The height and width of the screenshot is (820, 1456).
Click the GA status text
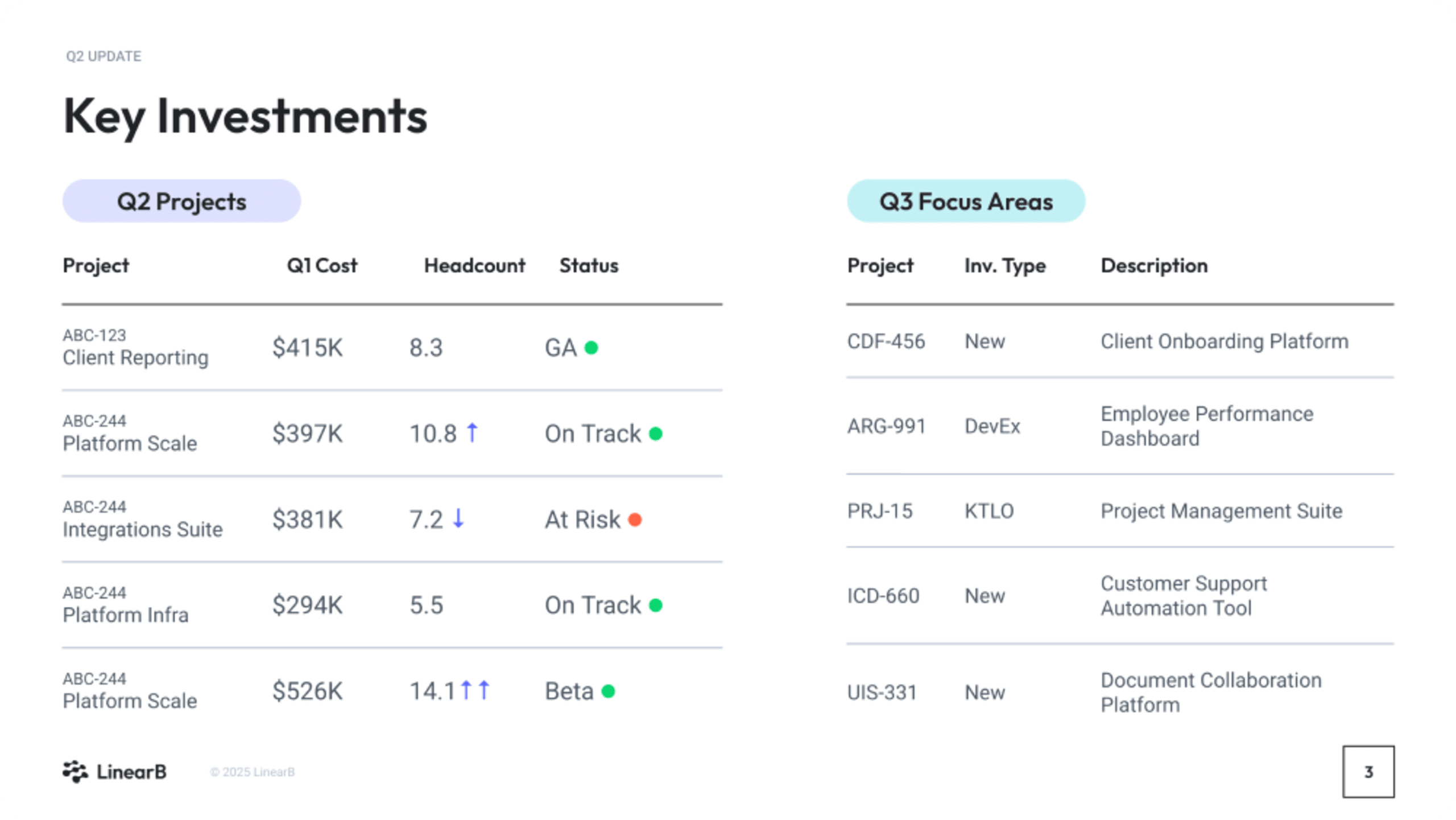[x=561, y=348]
